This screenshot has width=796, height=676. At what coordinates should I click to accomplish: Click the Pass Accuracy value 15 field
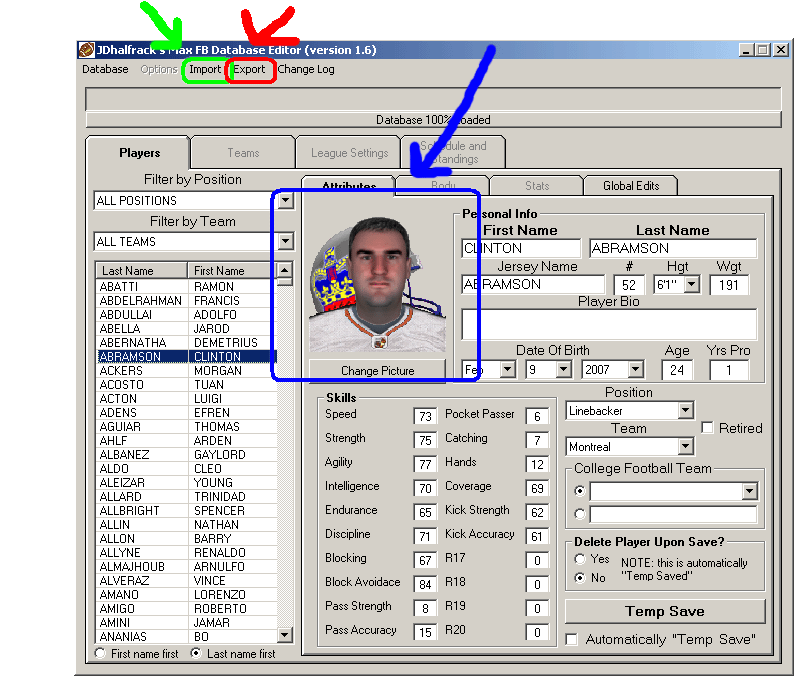tap(425, 632)
